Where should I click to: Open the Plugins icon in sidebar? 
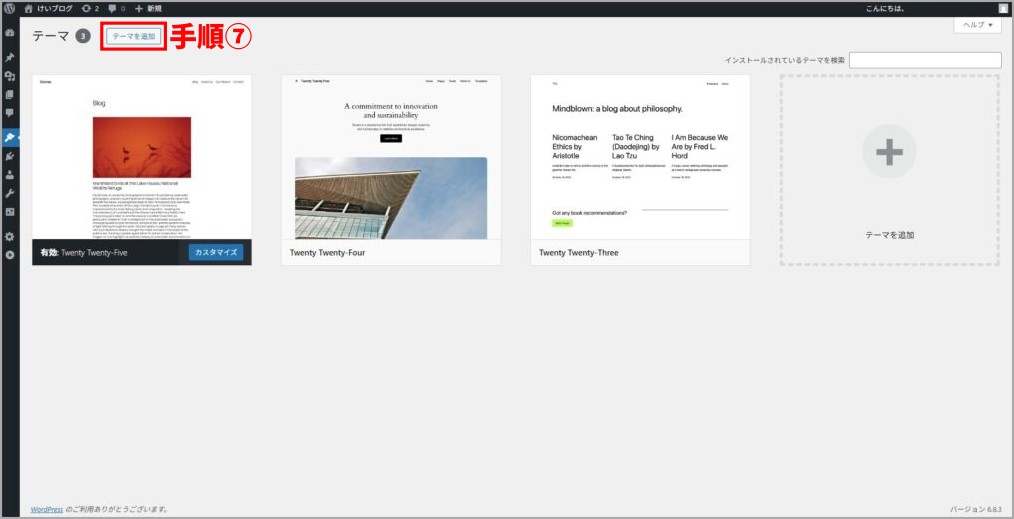(x=10, y=156)
